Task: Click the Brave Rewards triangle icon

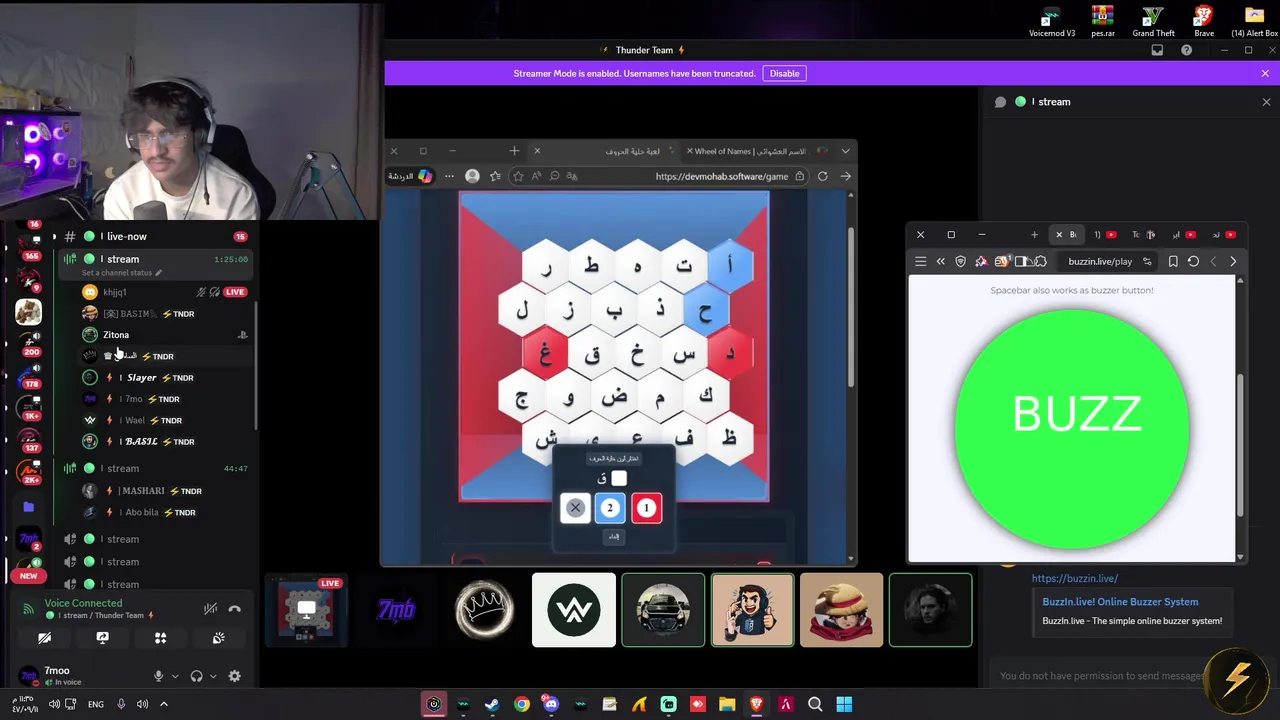Action: (981, 262)
